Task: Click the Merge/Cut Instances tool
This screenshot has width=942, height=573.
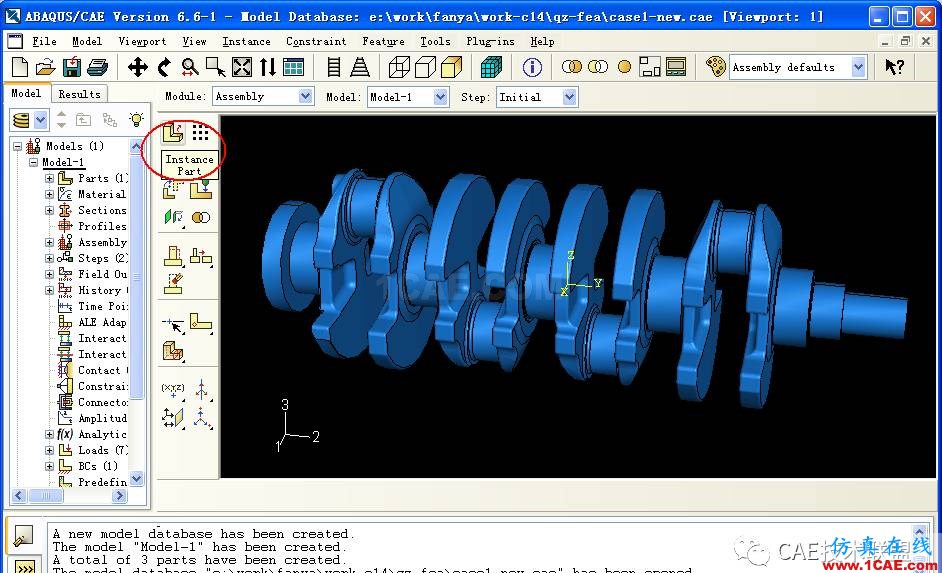Action: point(201,217)
